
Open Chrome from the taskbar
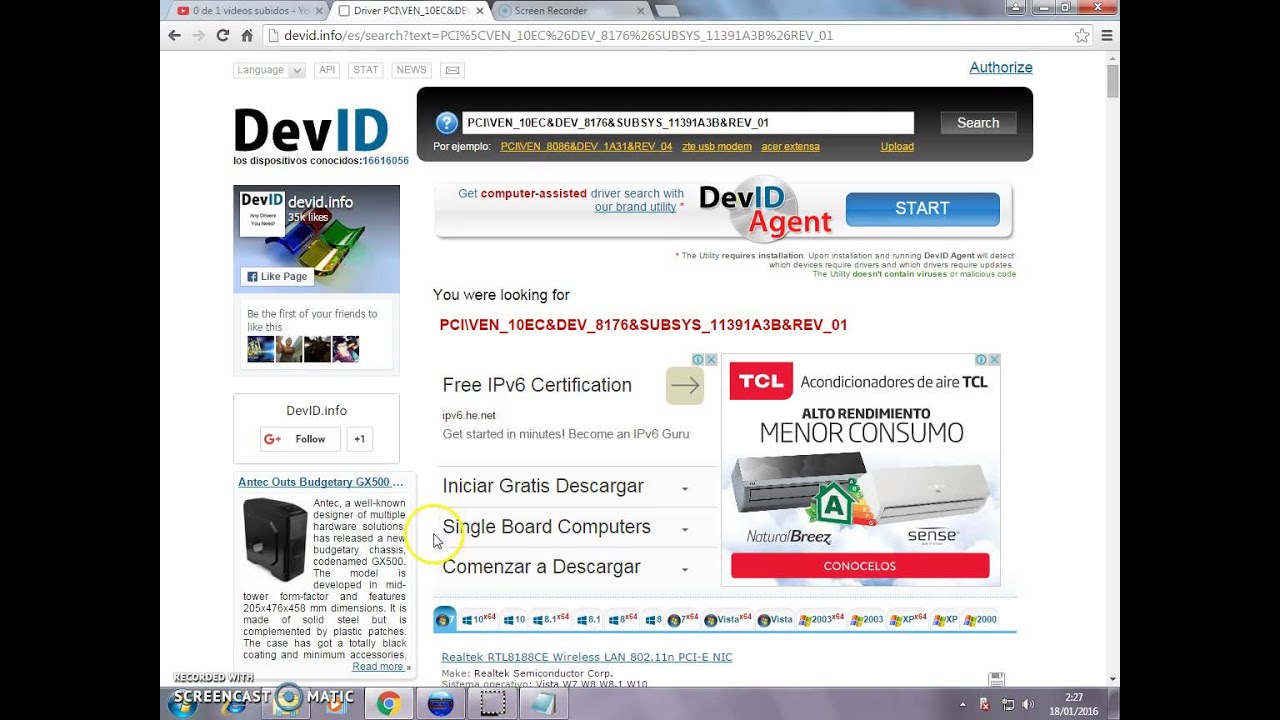click(x=388, y=704)
